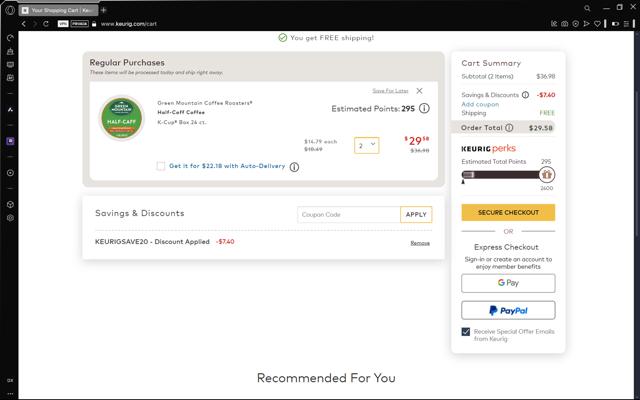This screenshot has height=400, width=640.
Task: Take a snapshot with the camera icon
Action: pos(564,24)
